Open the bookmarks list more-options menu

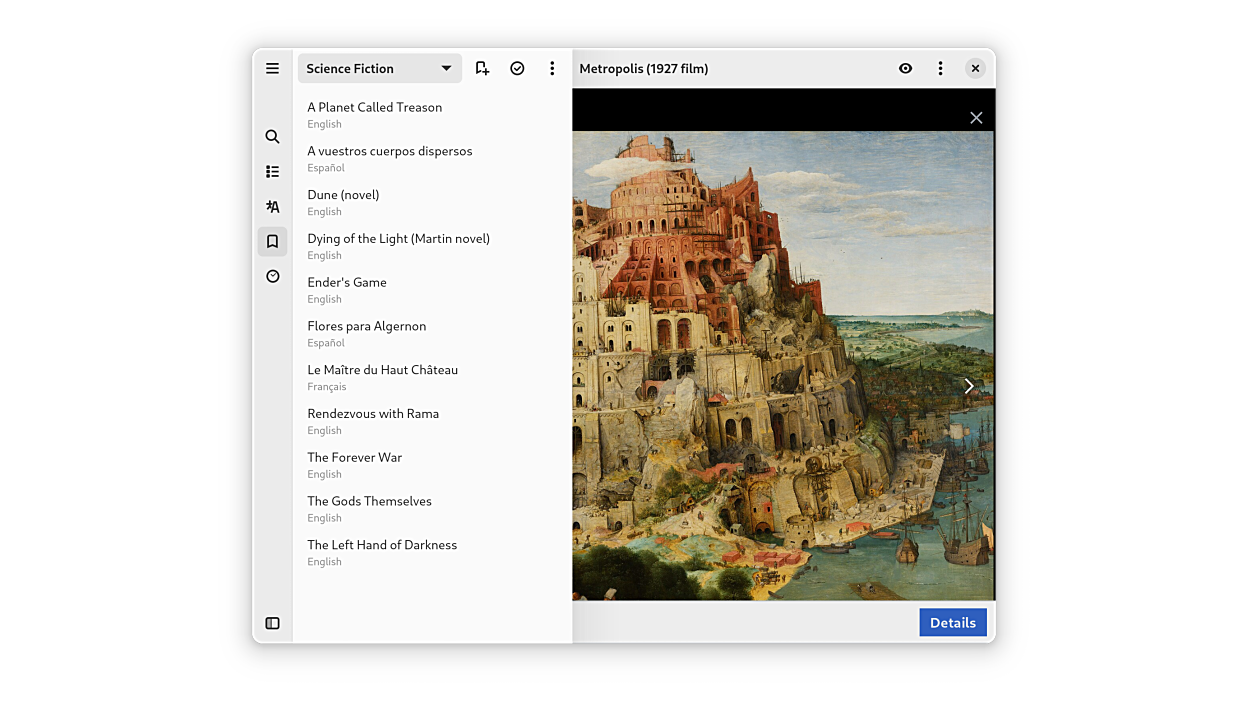(552, 68)
